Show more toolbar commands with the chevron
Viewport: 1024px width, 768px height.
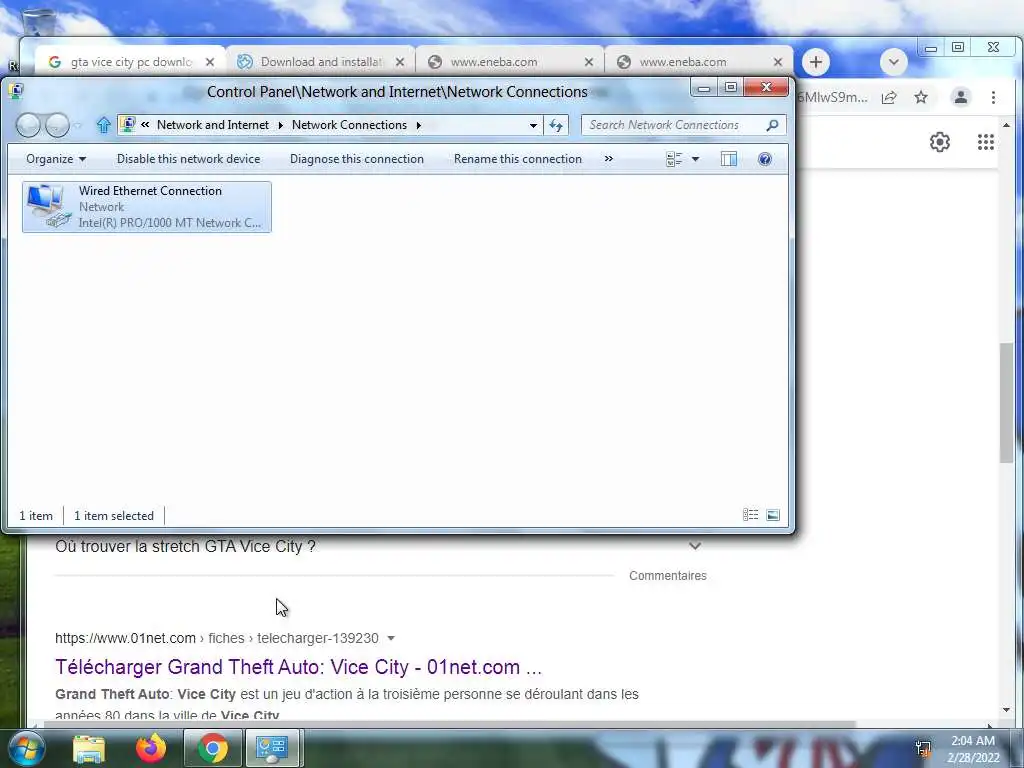pyautogui.click(x=609, y=159)
